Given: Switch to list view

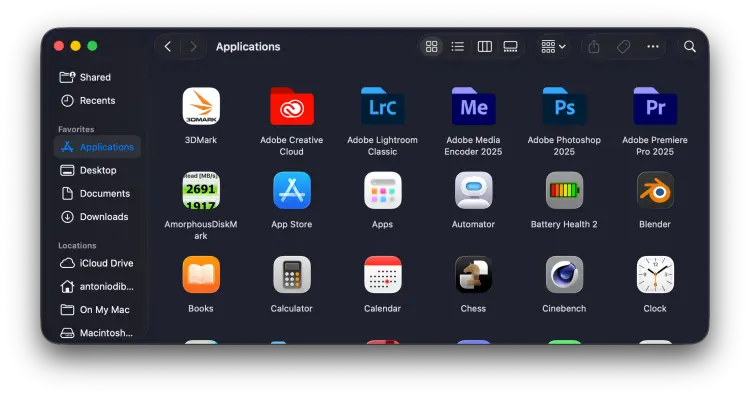Looking at the screenshot, I should (458, 46).
